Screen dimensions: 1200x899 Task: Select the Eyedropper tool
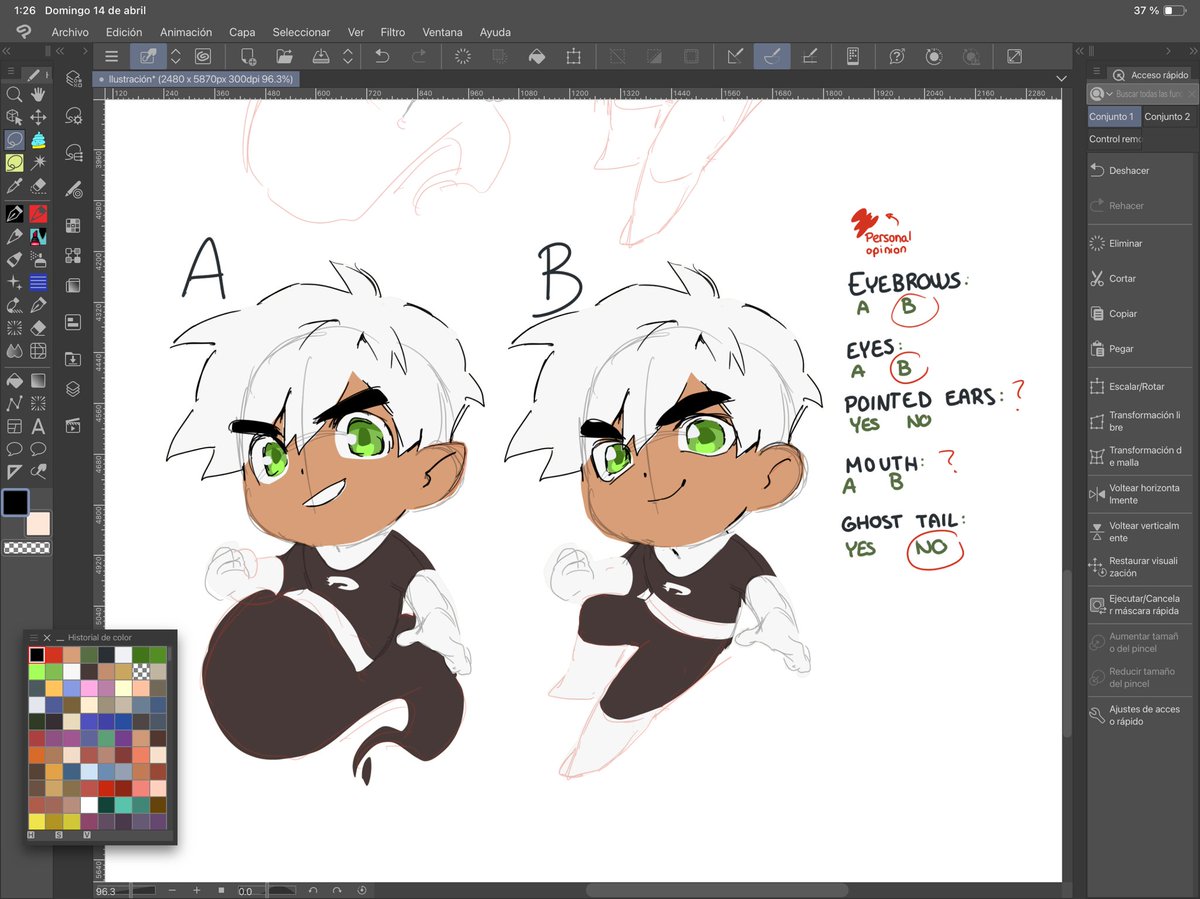[x=14, y=186]
